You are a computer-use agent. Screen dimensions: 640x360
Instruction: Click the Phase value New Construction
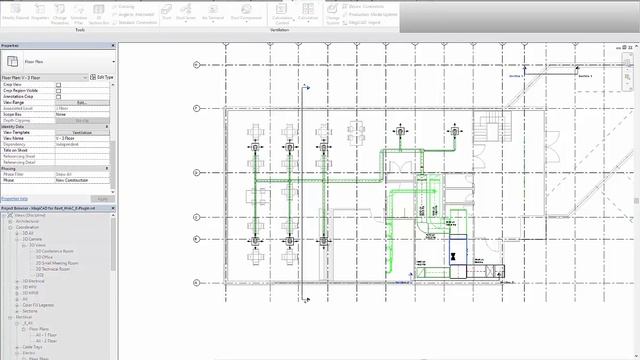point(82,180)
